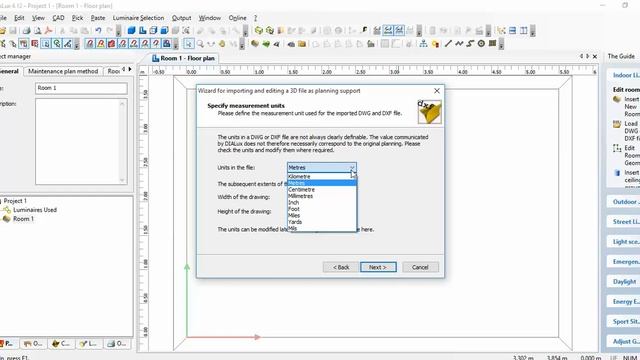Choose Centimetre from the units list
The width and height of the screenshot is (640, 360).
322,189
